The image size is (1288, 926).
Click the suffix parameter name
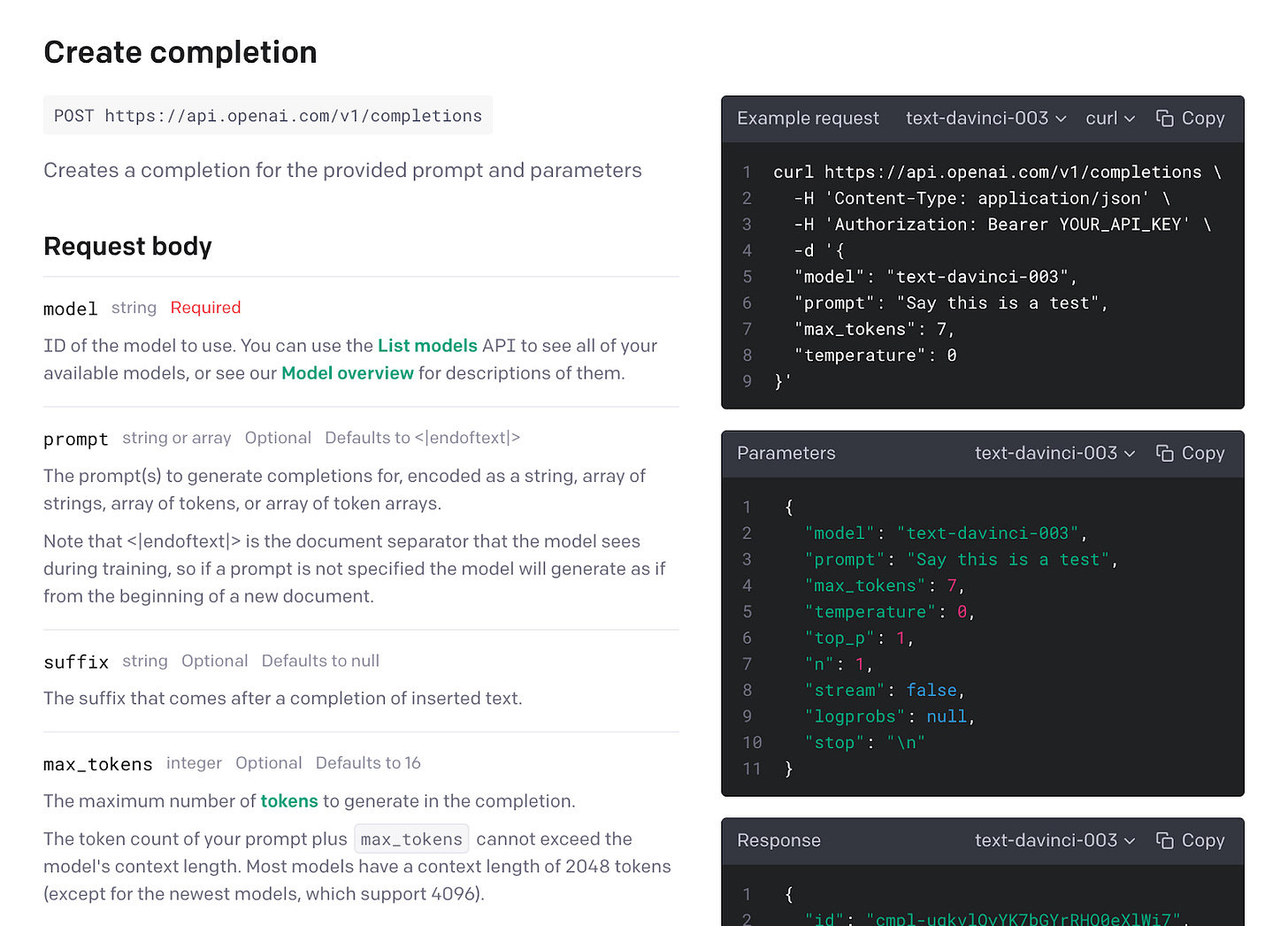pos(76,662)
